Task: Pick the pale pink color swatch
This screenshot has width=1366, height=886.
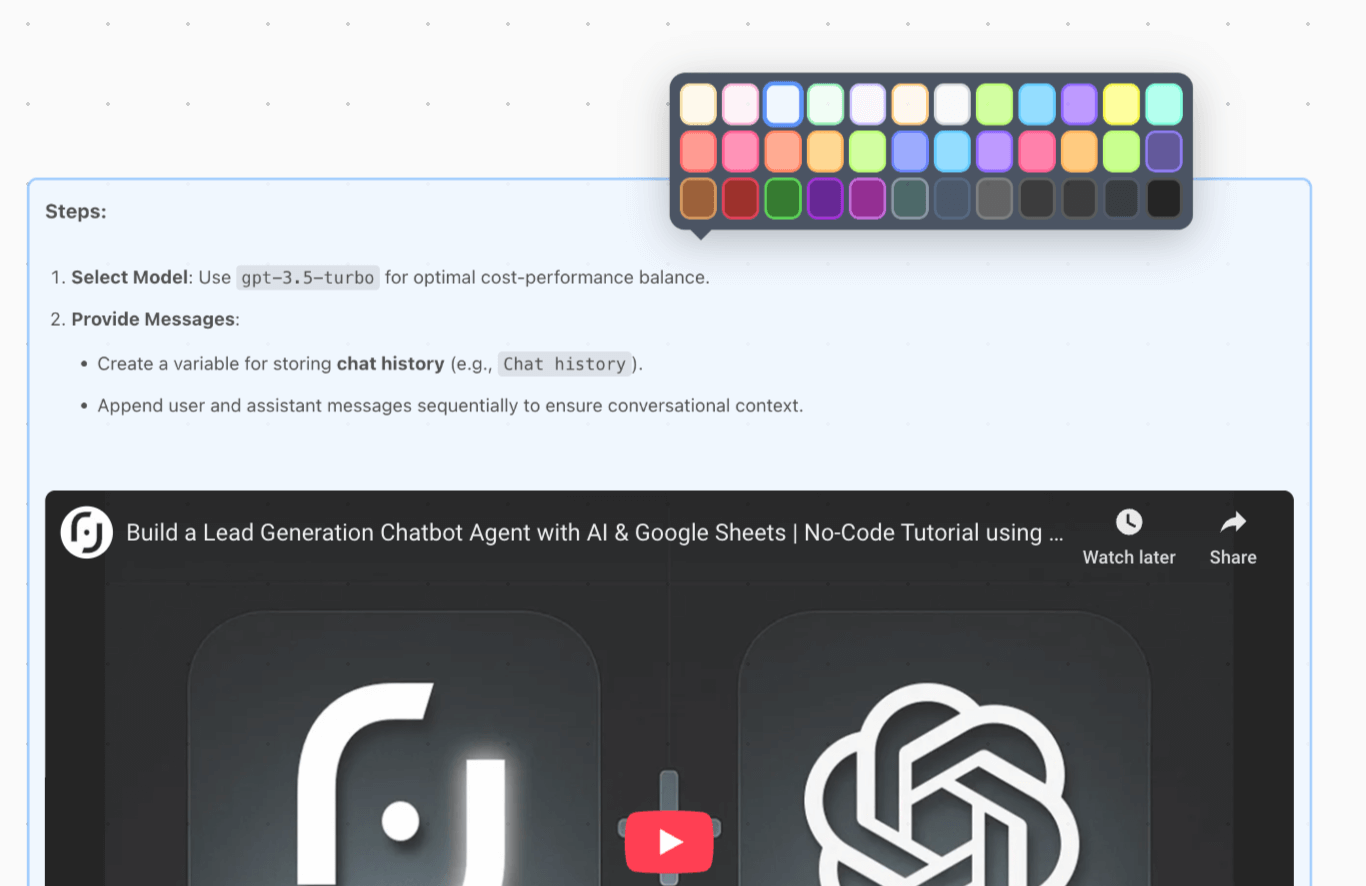Action: (741, 104)
